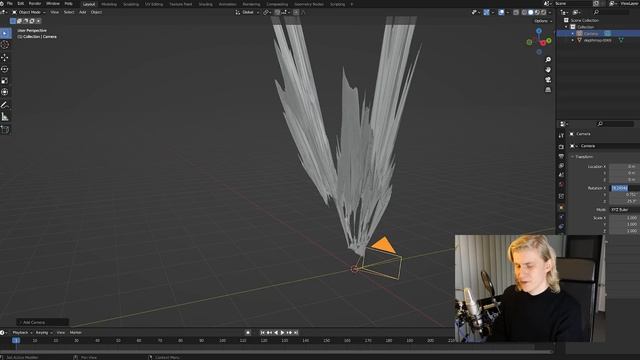
Task: Switch to material preview shading
Action: click(537, 12)
